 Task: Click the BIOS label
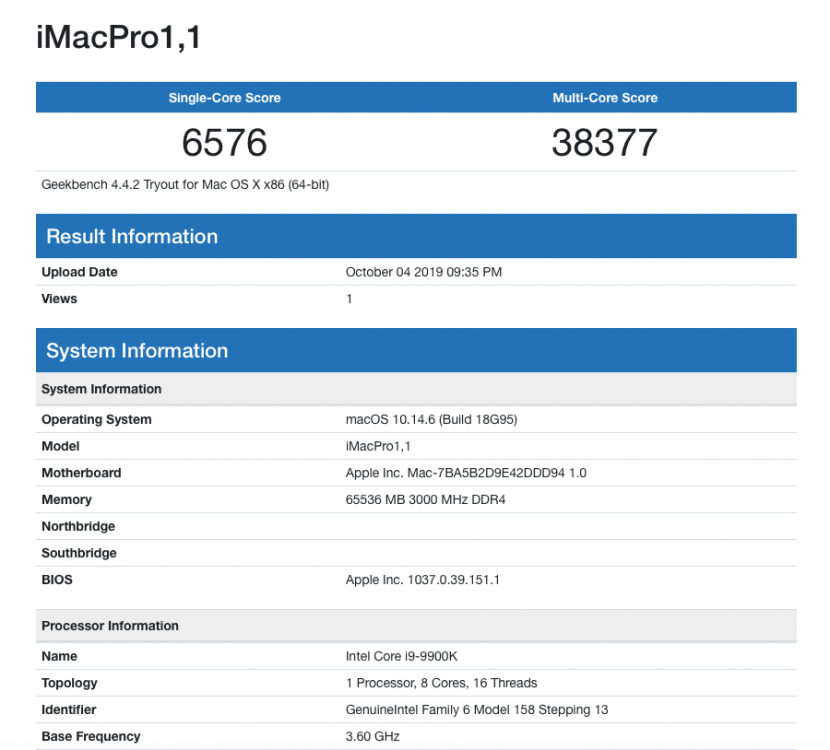coord(57,580)
